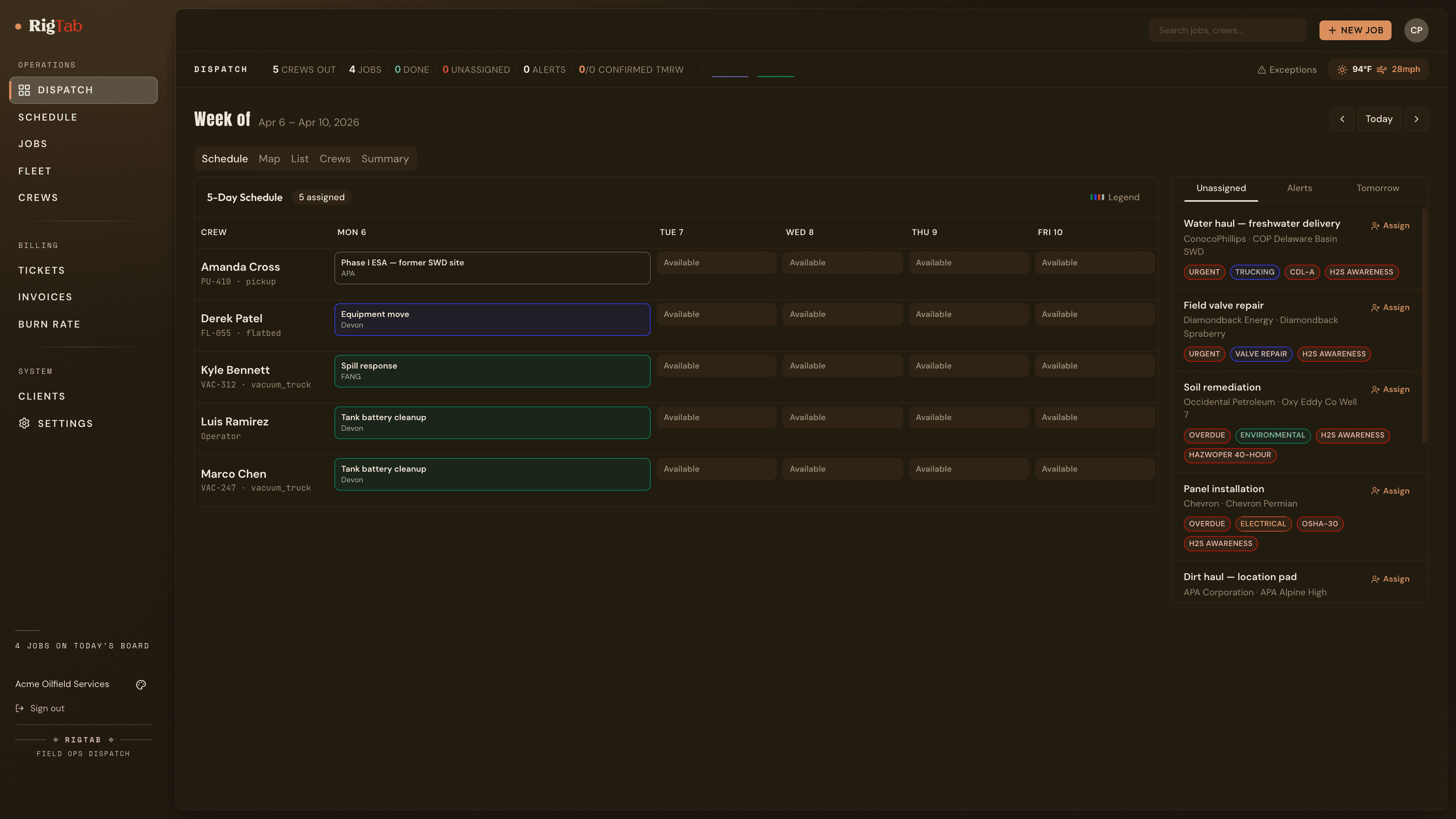This screenshot has width=1456, height=819.
Task: Click the ELECTRICAL tag on Panel installation
Action: click(x=1263, y=524)
